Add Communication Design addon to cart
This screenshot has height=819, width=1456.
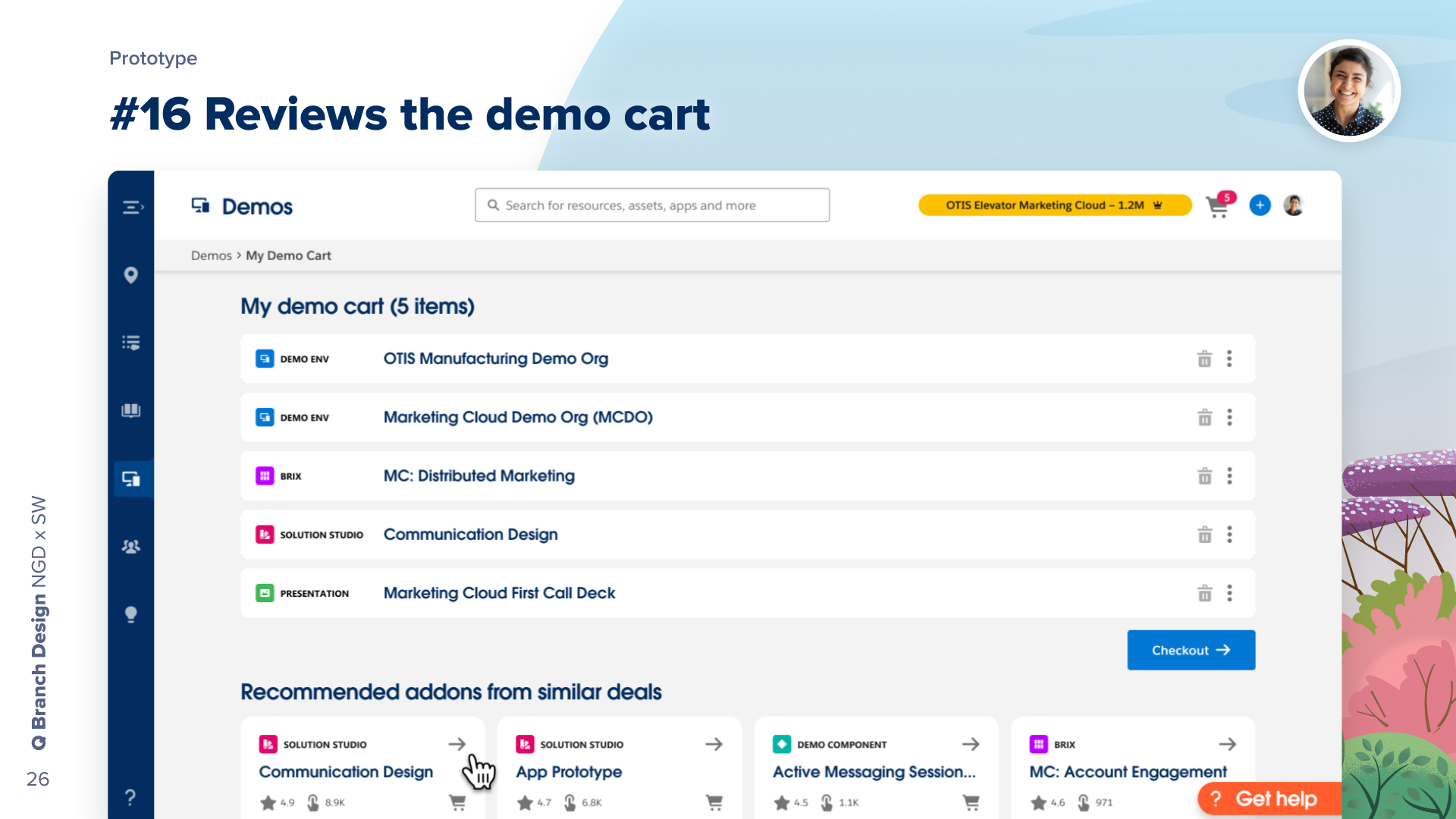(457, 802)
